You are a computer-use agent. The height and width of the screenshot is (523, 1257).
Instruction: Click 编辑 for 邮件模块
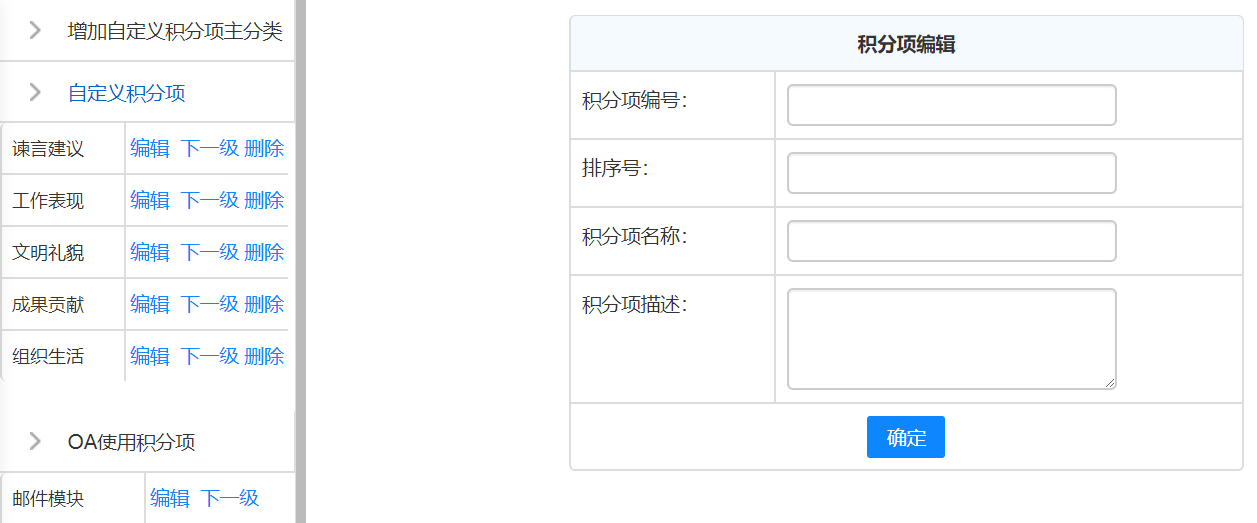tap(170, 498)
